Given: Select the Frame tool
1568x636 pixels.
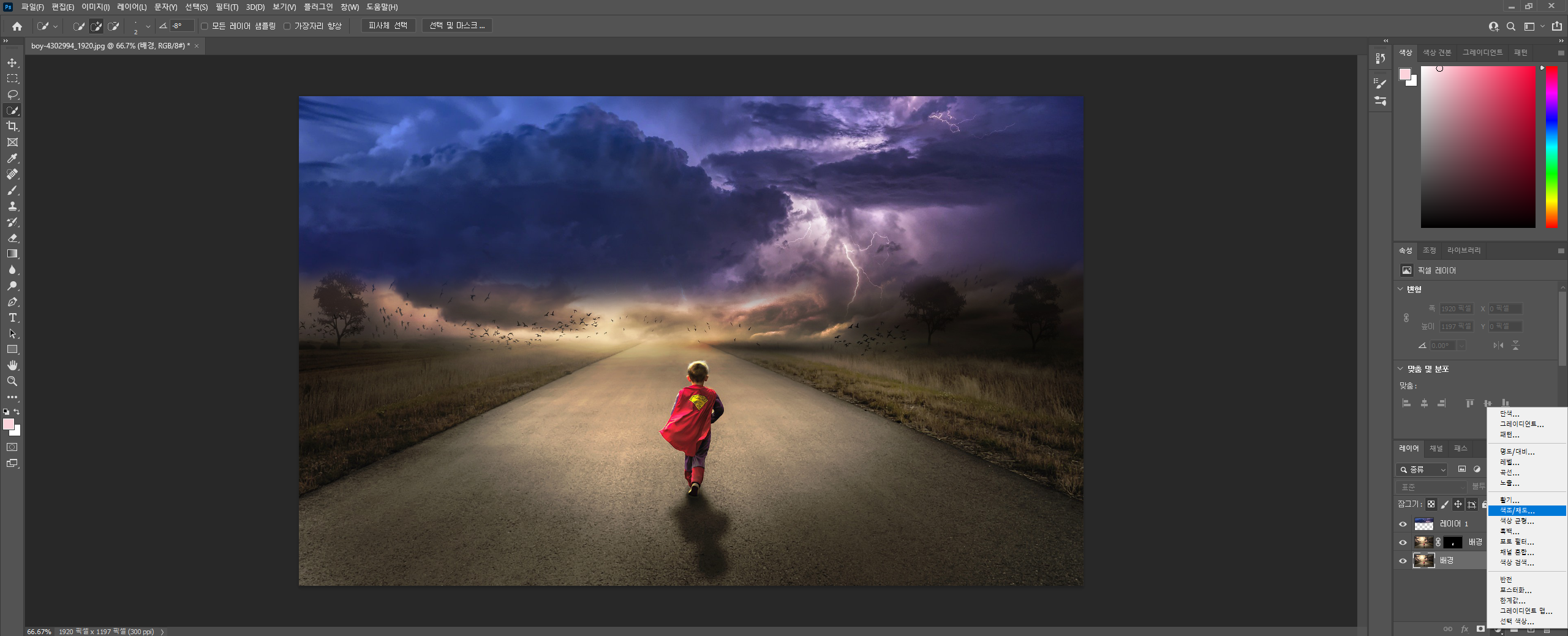Looking at the screenshot, I should (12, 142).
